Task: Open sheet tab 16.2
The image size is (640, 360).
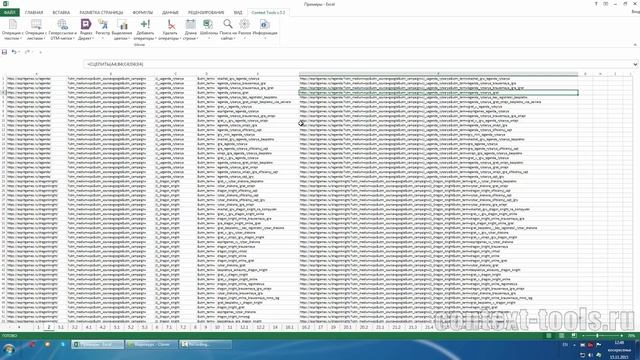Action: (305, 327)
